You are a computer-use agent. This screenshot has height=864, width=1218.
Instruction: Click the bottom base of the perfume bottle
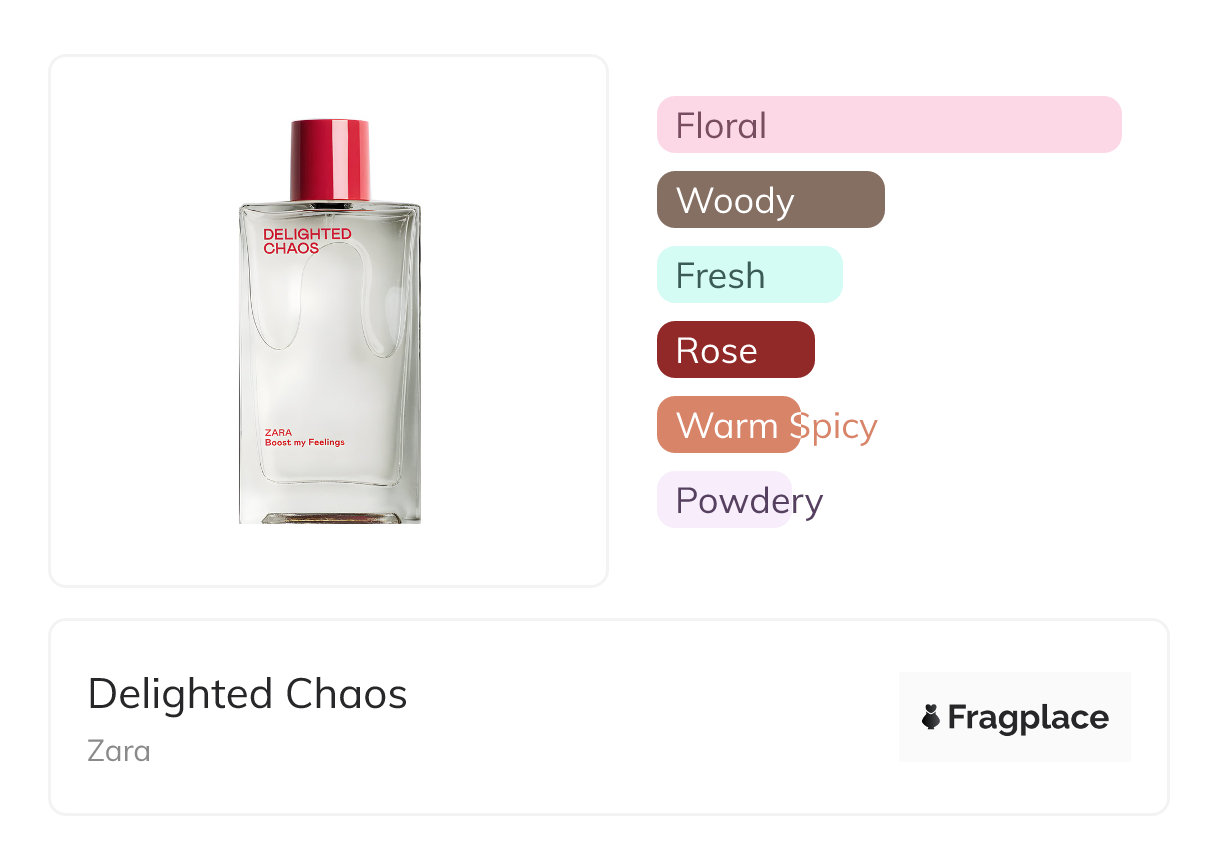[x=329, y=517]
